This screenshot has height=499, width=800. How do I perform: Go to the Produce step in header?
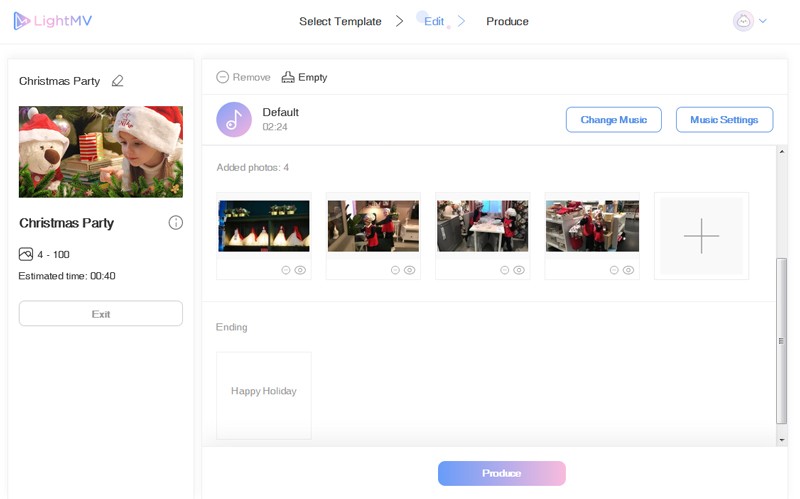(x=507, y=21)
